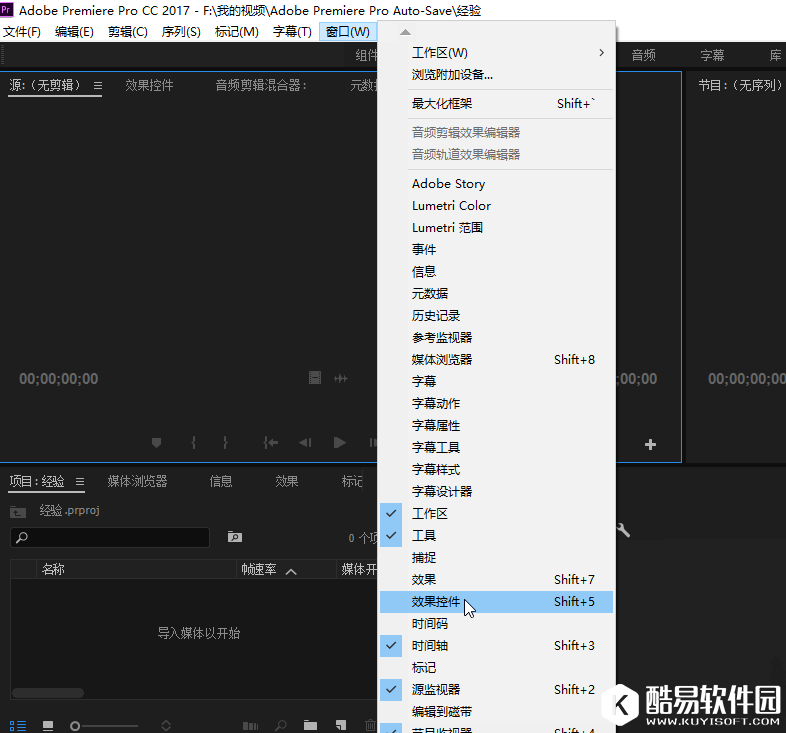Create a new bin folder

(x=310, y=725)
